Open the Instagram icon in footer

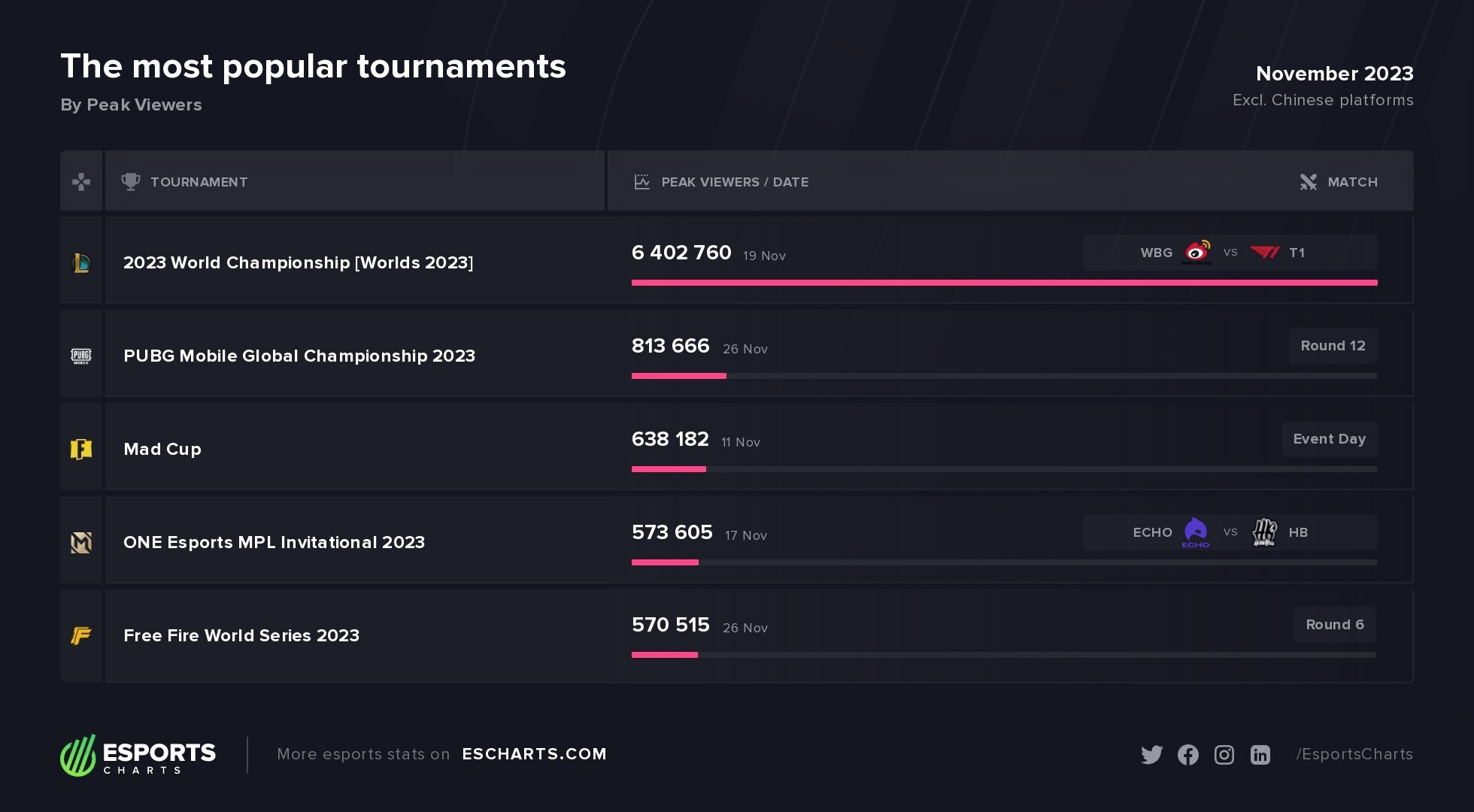1224,754
